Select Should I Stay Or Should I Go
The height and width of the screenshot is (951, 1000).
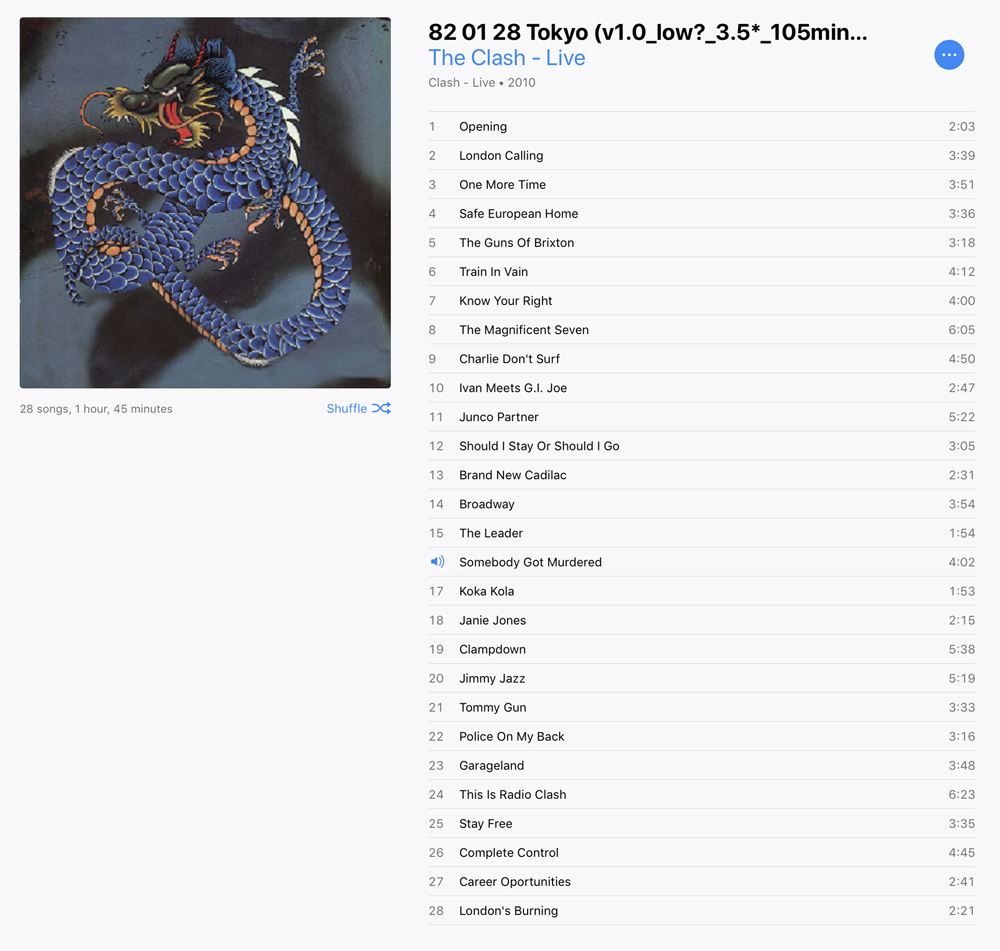[702, 446]
